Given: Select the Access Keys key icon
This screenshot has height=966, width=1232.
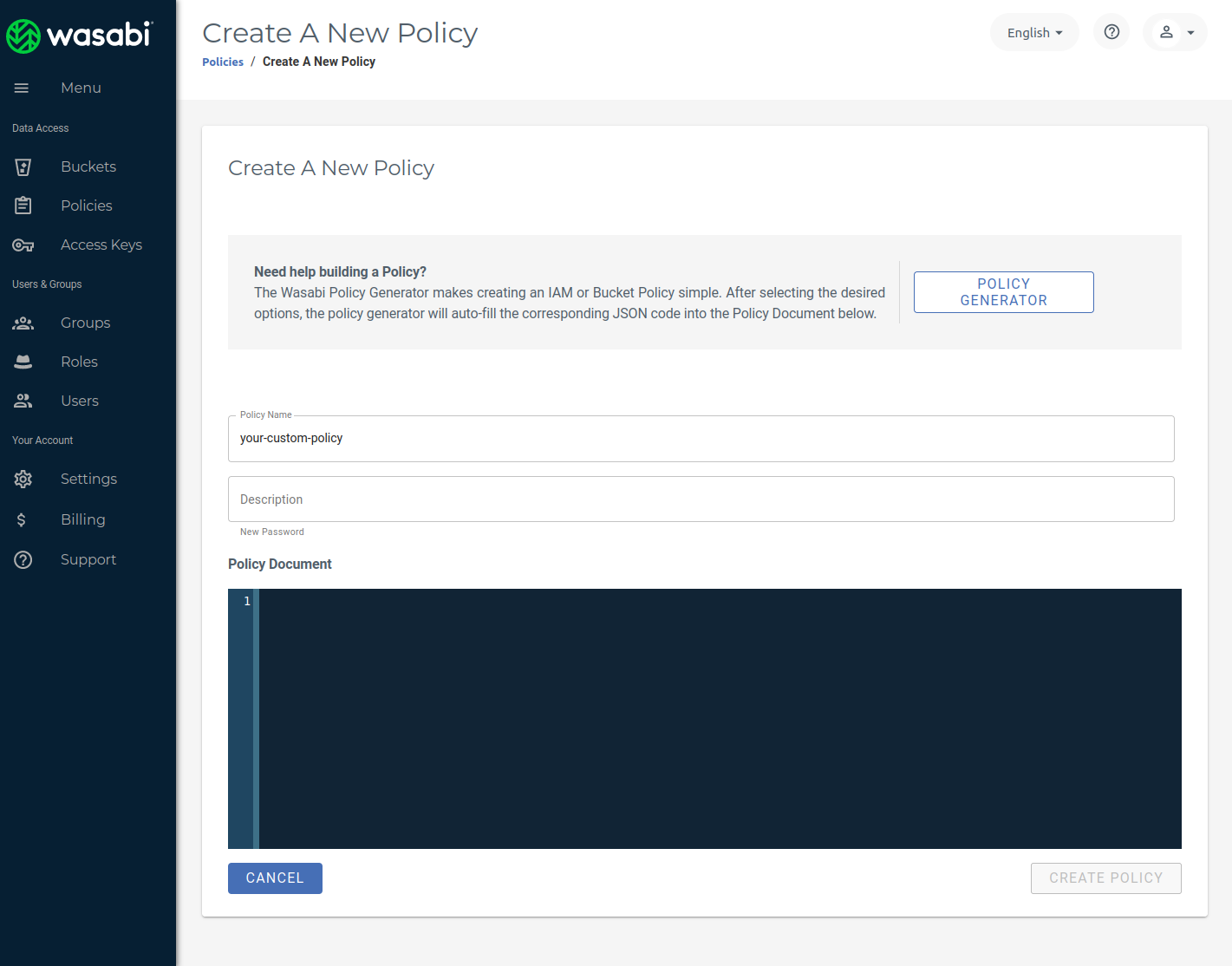Looking at the screenshot, I should coord(23,245).
